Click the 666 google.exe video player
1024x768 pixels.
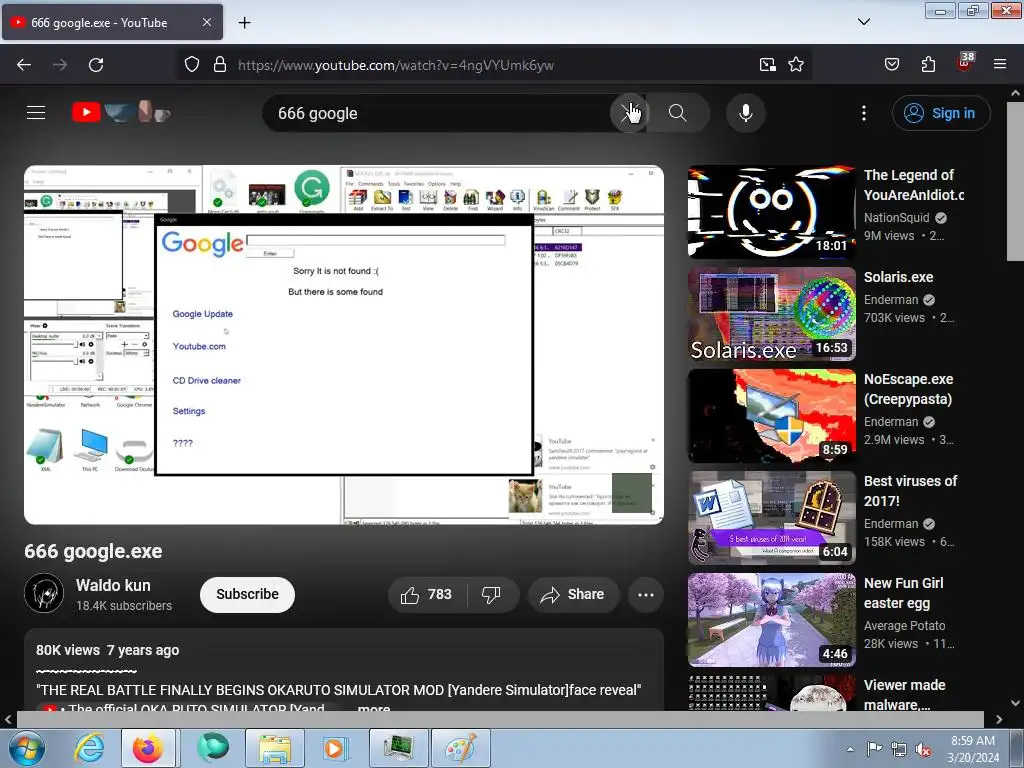[x=344, y=345]
